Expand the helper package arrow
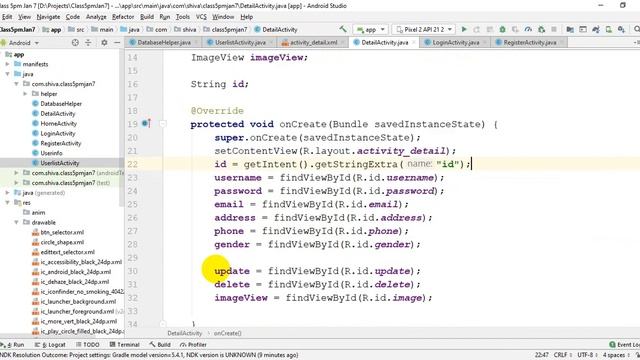 [x=25, y=94]
